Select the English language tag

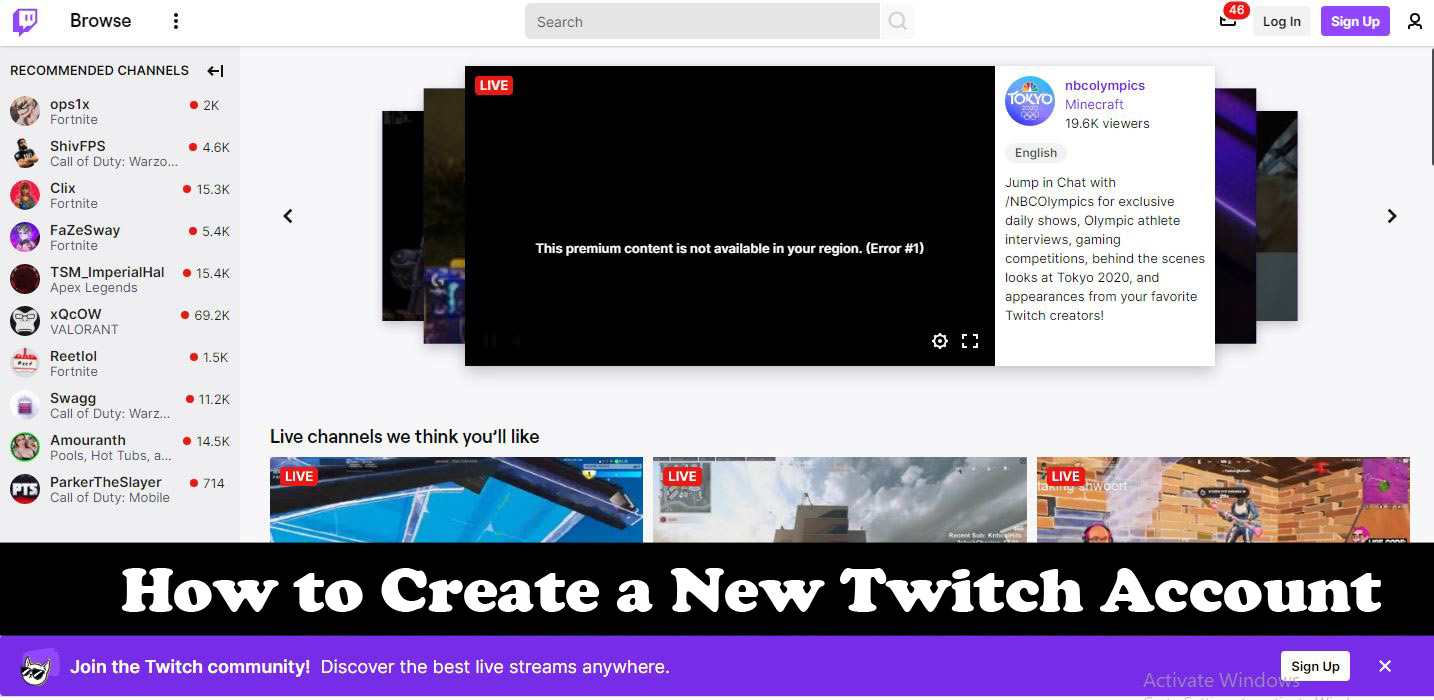[x=1035, y=152]
